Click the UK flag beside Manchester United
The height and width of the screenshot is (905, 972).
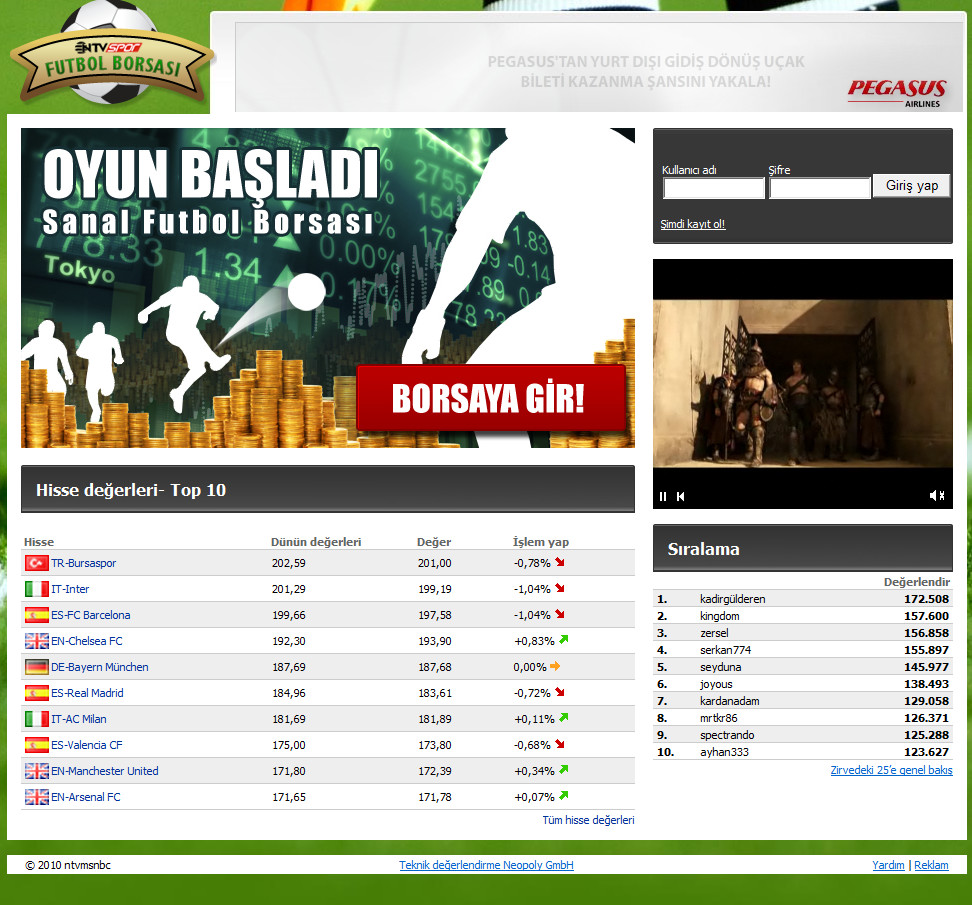pyautogui.click(x=37, y=771)
